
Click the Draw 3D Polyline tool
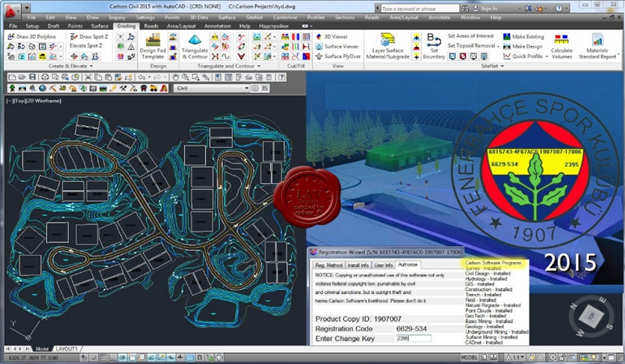(x=31, y=36)
